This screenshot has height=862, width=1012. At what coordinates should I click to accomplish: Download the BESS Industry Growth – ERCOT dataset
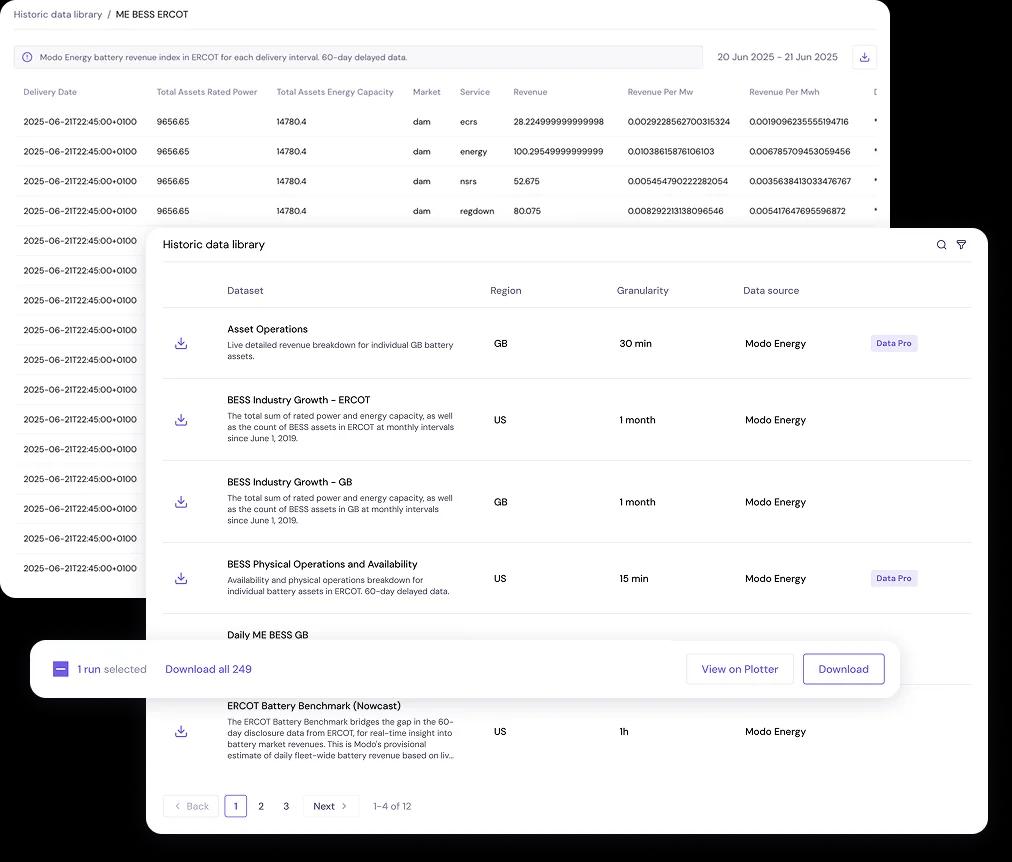tap(181, 420)
